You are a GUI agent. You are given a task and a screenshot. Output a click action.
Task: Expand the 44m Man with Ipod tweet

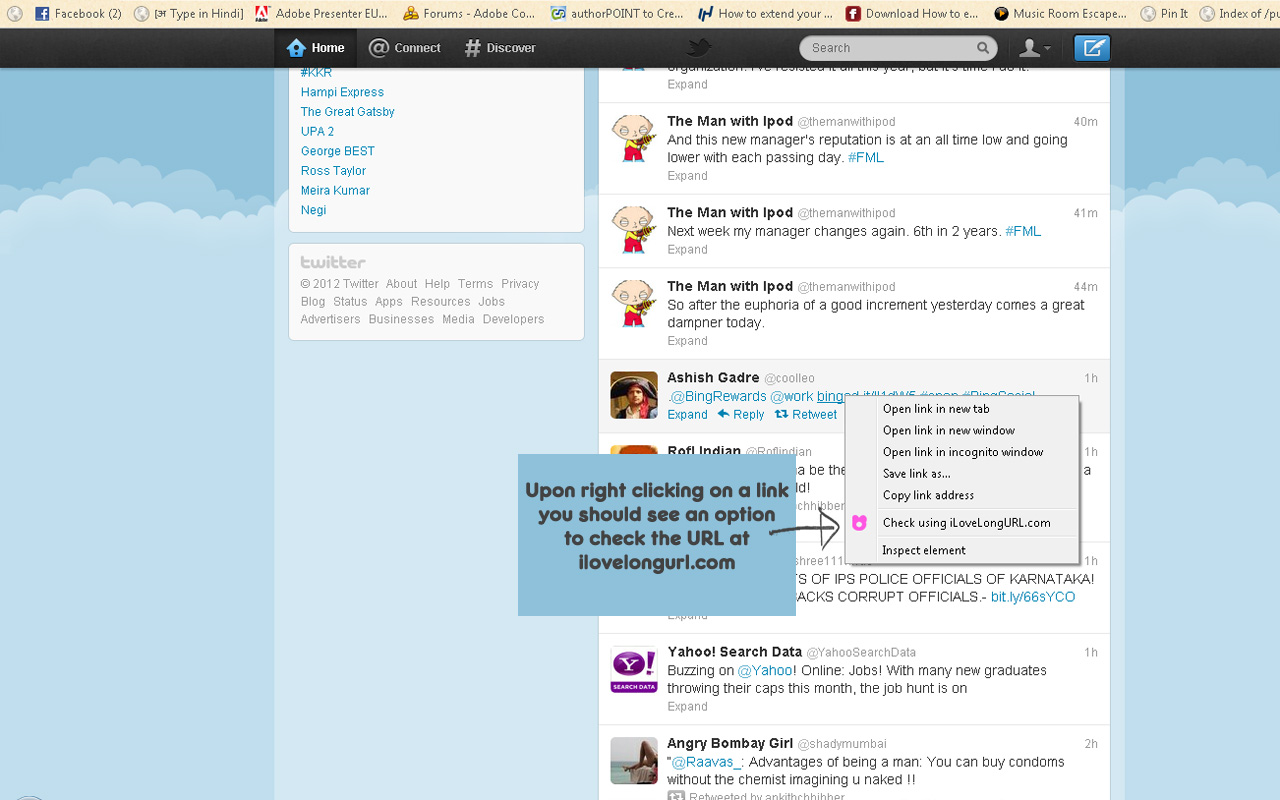[687, 341]
